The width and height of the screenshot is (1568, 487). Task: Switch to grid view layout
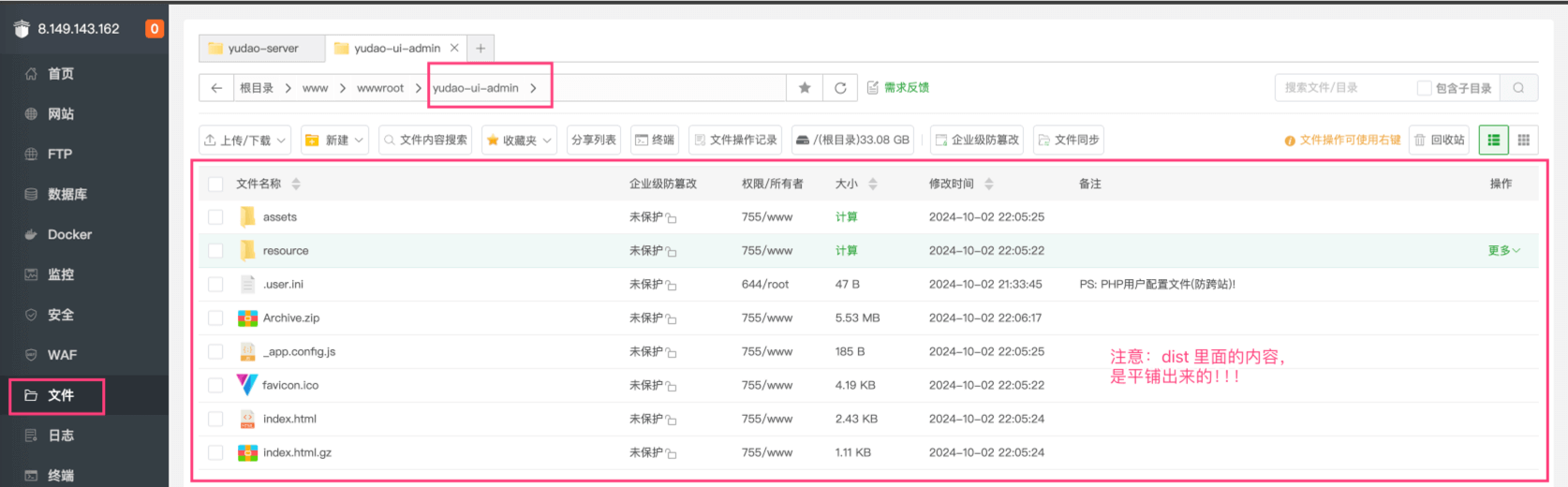[x=1524, y=140]
